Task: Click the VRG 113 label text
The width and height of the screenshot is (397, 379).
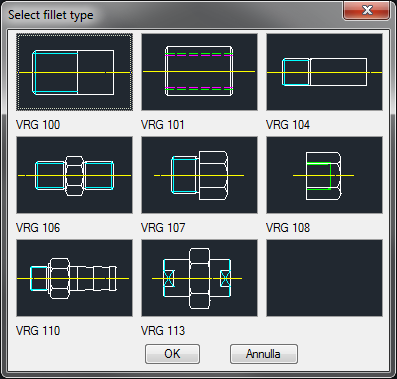Action: tap(163, 331)
